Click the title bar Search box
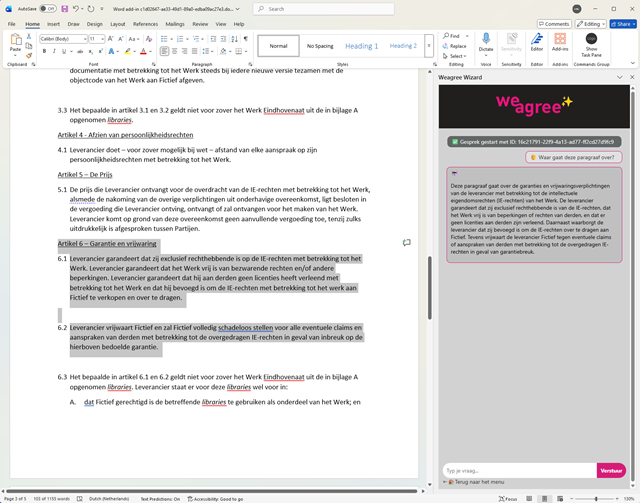The width and height of the screenshot is (640, 503). pos(324,9)
